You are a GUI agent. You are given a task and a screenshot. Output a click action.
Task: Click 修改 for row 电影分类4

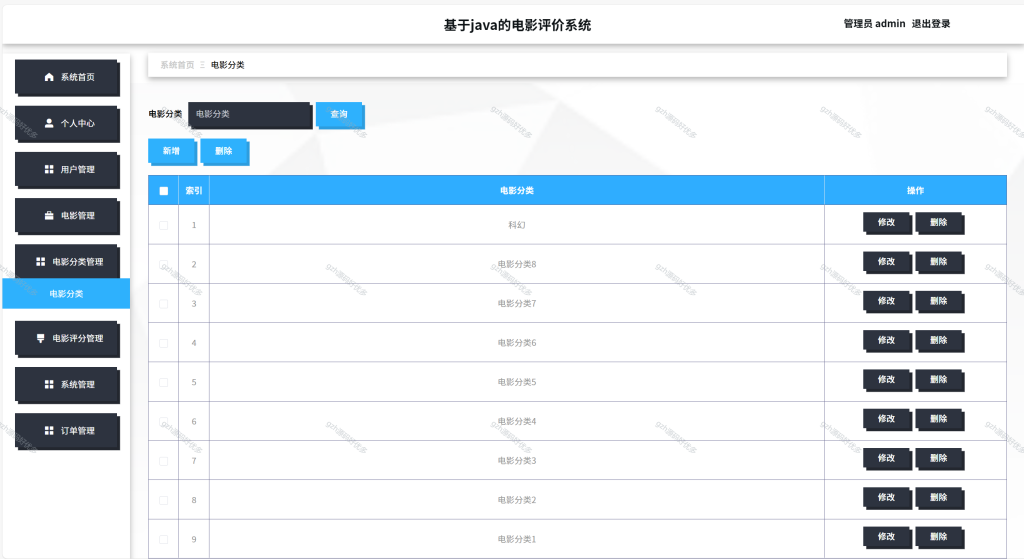pyautogui.click(x=887, y=419)
